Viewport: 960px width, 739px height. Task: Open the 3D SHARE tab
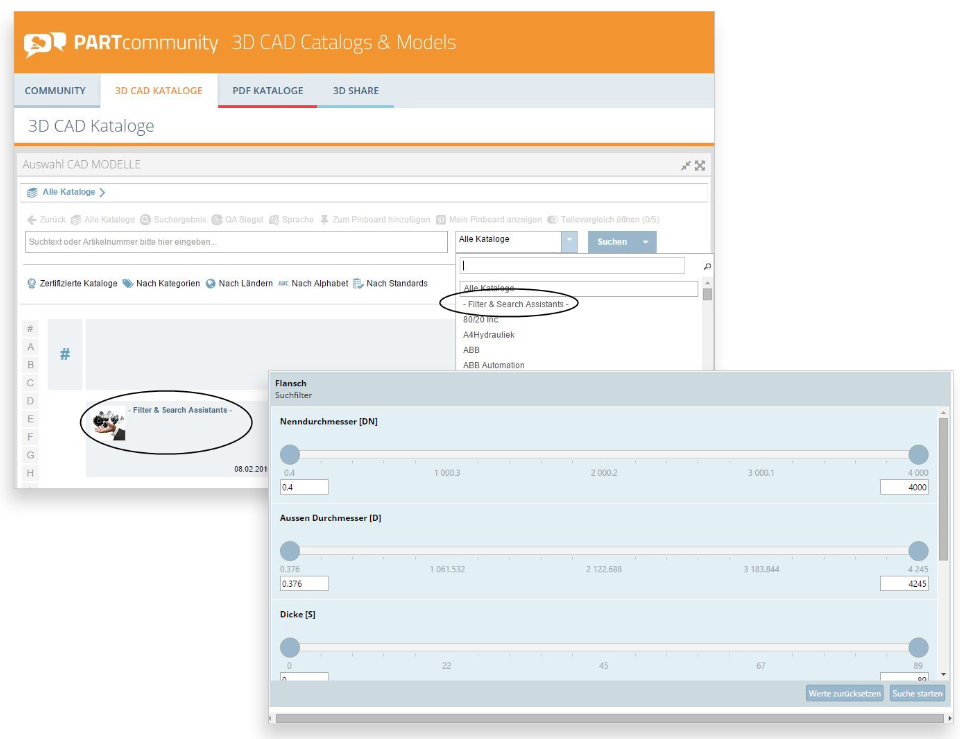356,91
